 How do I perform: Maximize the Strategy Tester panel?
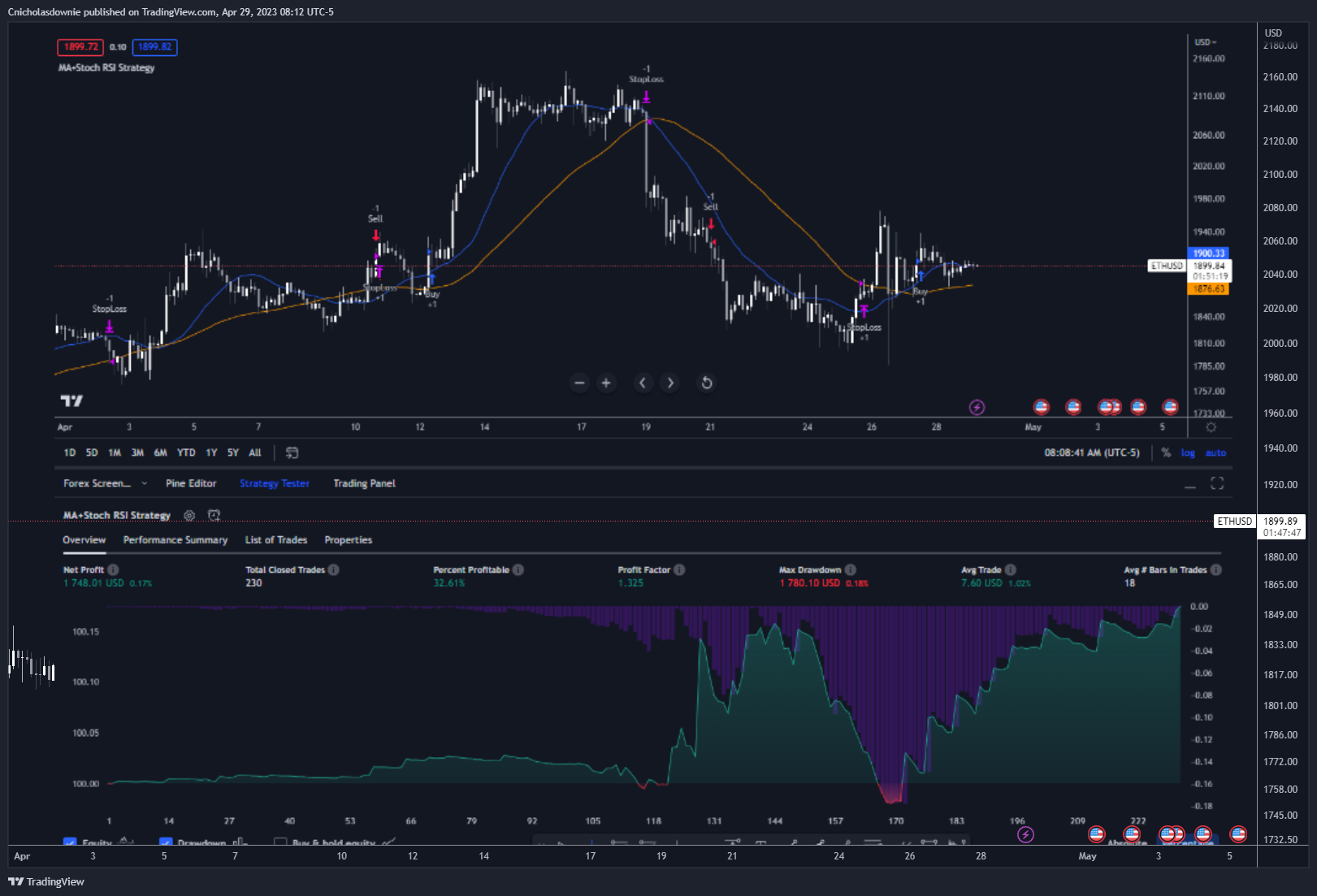tap(1217, 483)
